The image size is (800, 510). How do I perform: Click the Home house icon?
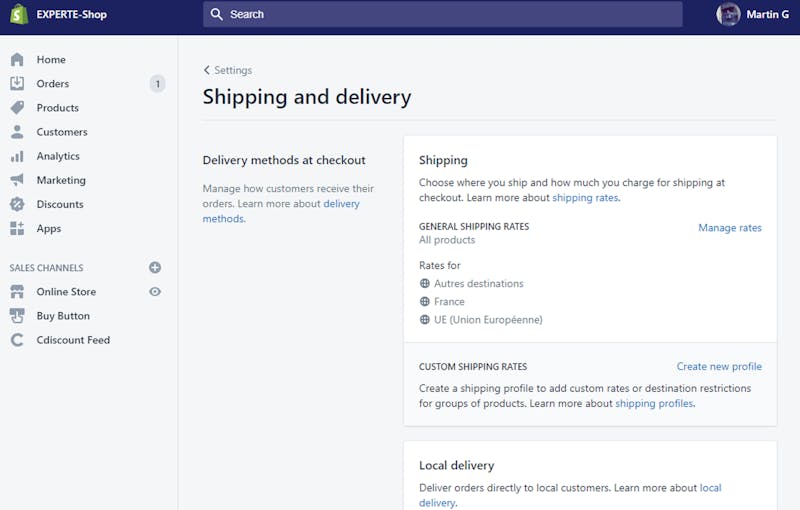17,60
